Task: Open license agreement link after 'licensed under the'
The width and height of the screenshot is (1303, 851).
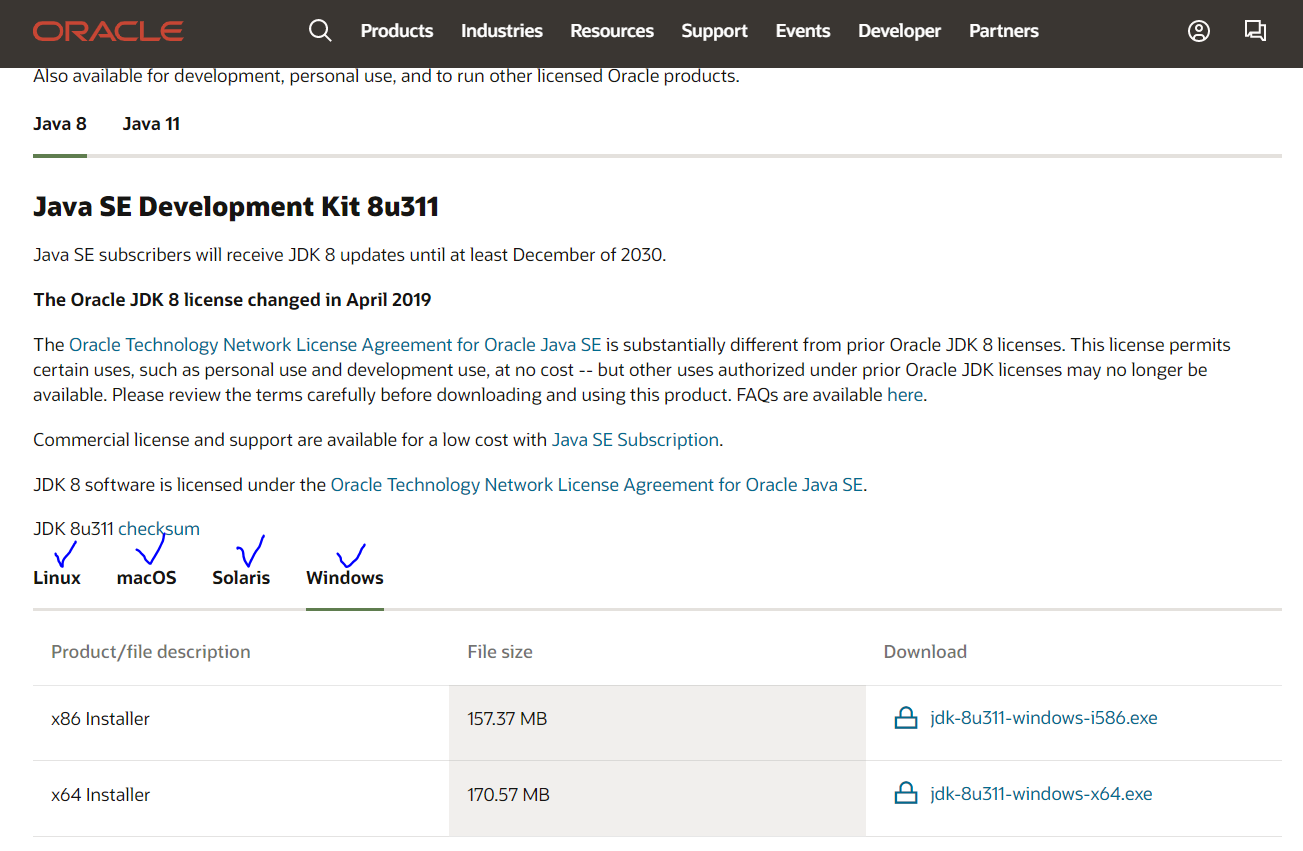Action: coord(597,485)
